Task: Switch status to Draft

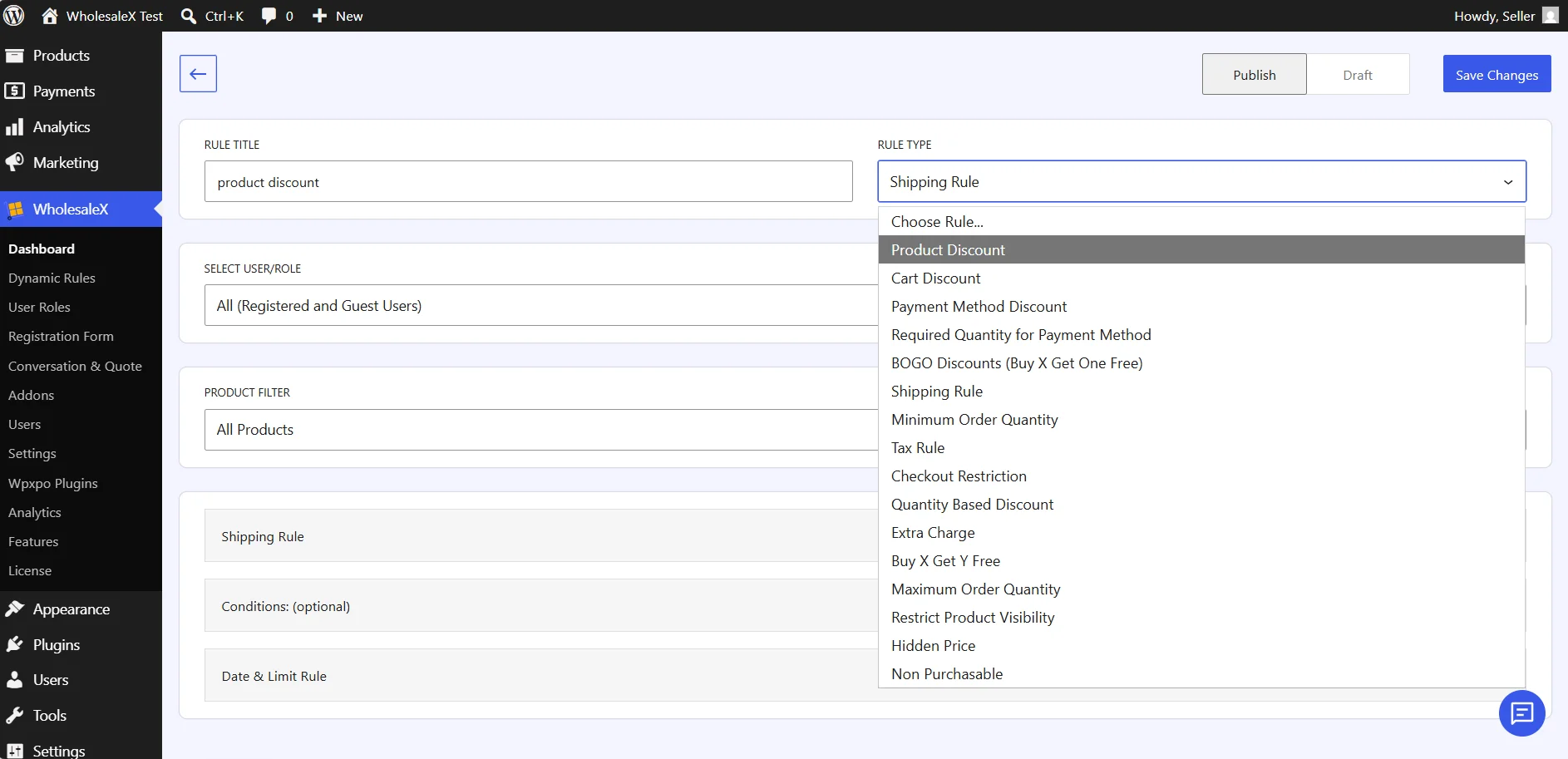Action: click(x=1358, y=75)
